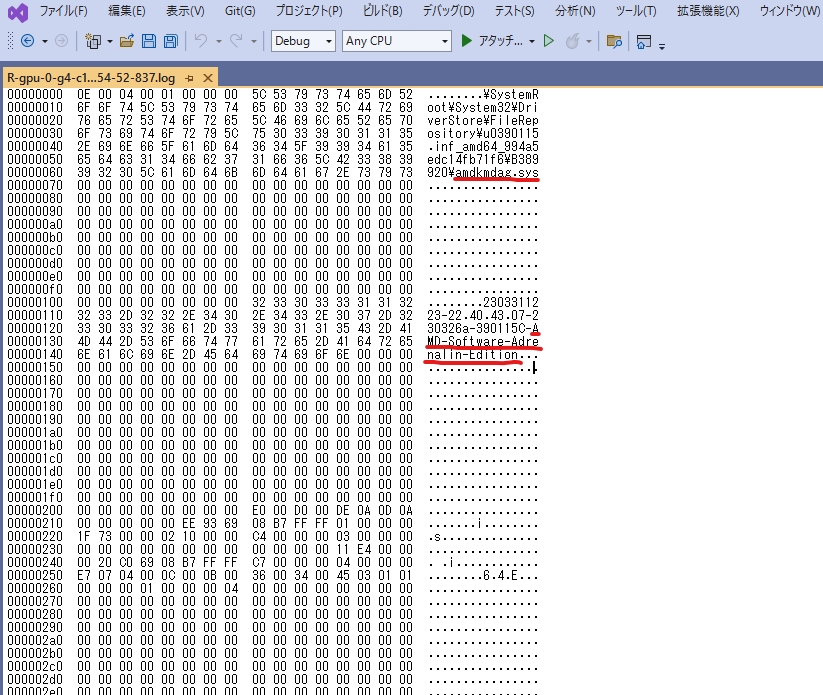Click the Hot Reload flame icon

[x=573, y=41]
